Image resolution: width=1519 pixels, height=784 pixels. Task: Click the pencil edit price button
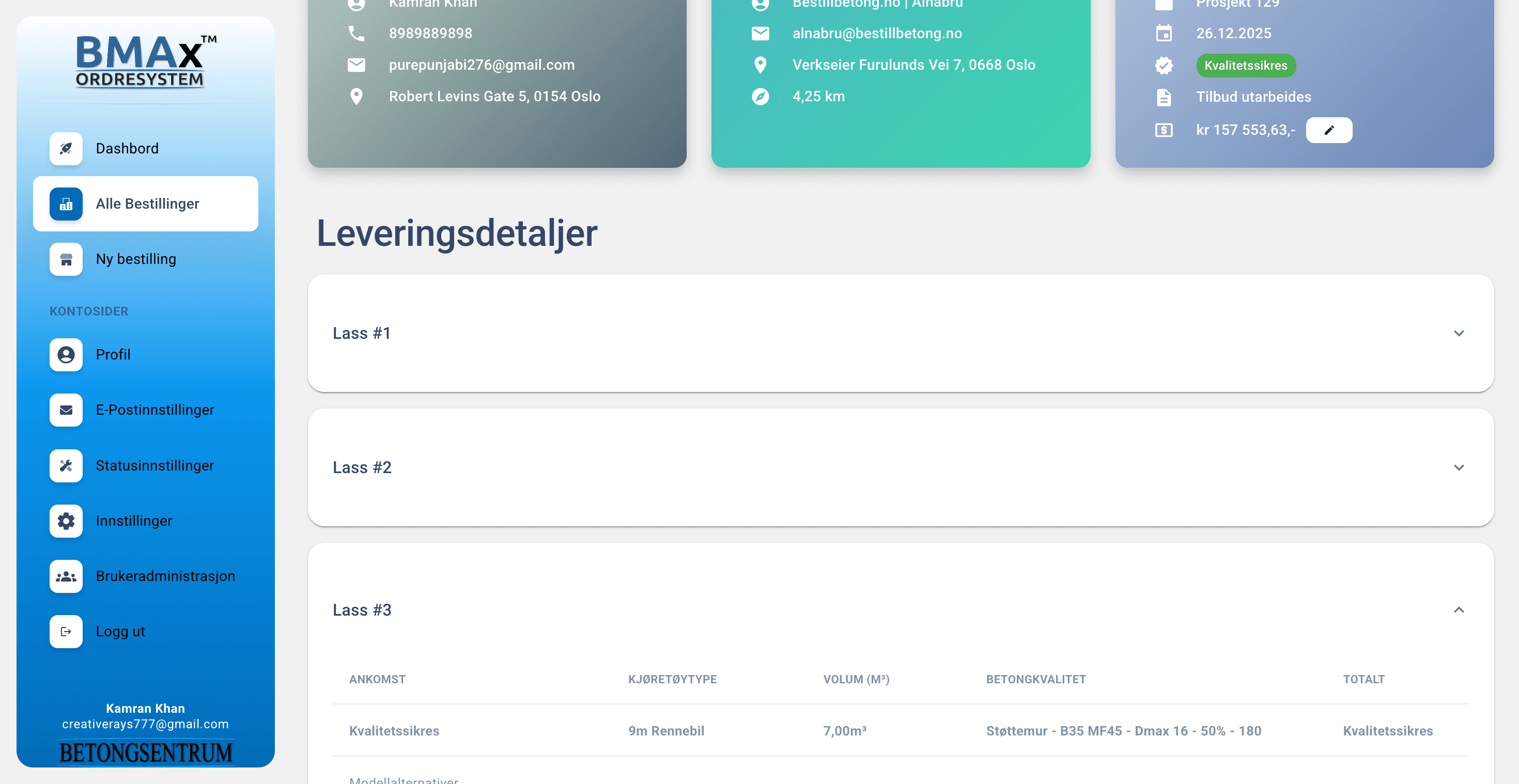click(x=1328, y=130)
